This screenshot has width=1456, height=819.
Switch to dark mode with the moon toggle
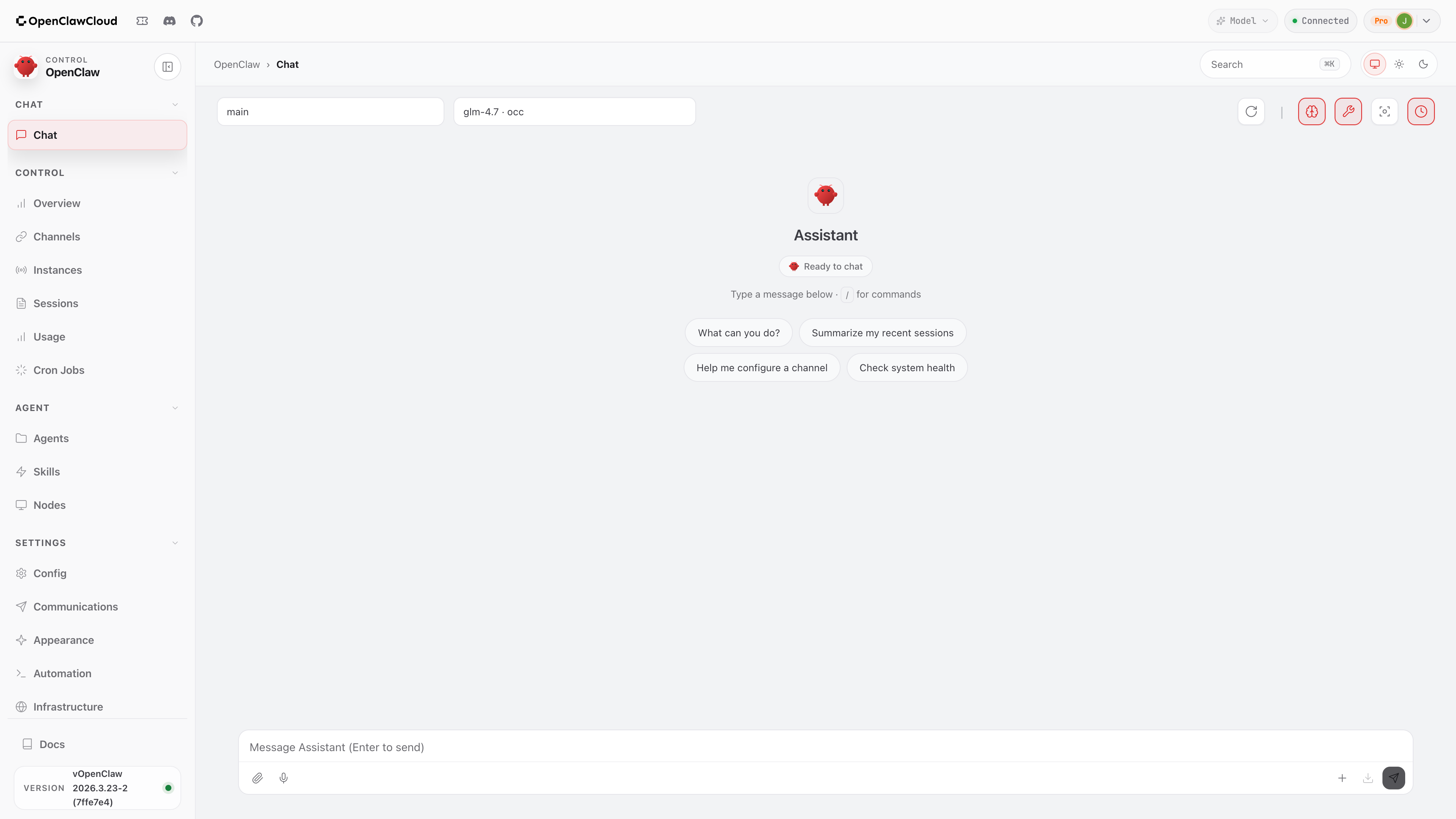pos(1423,64)
